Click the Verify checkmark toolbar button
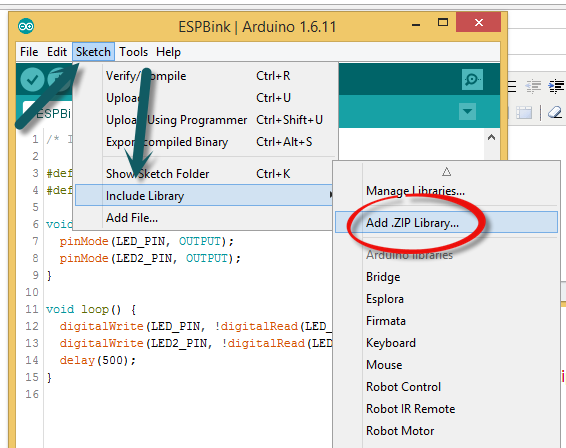 pyautogui.click(x=32, y=79)
